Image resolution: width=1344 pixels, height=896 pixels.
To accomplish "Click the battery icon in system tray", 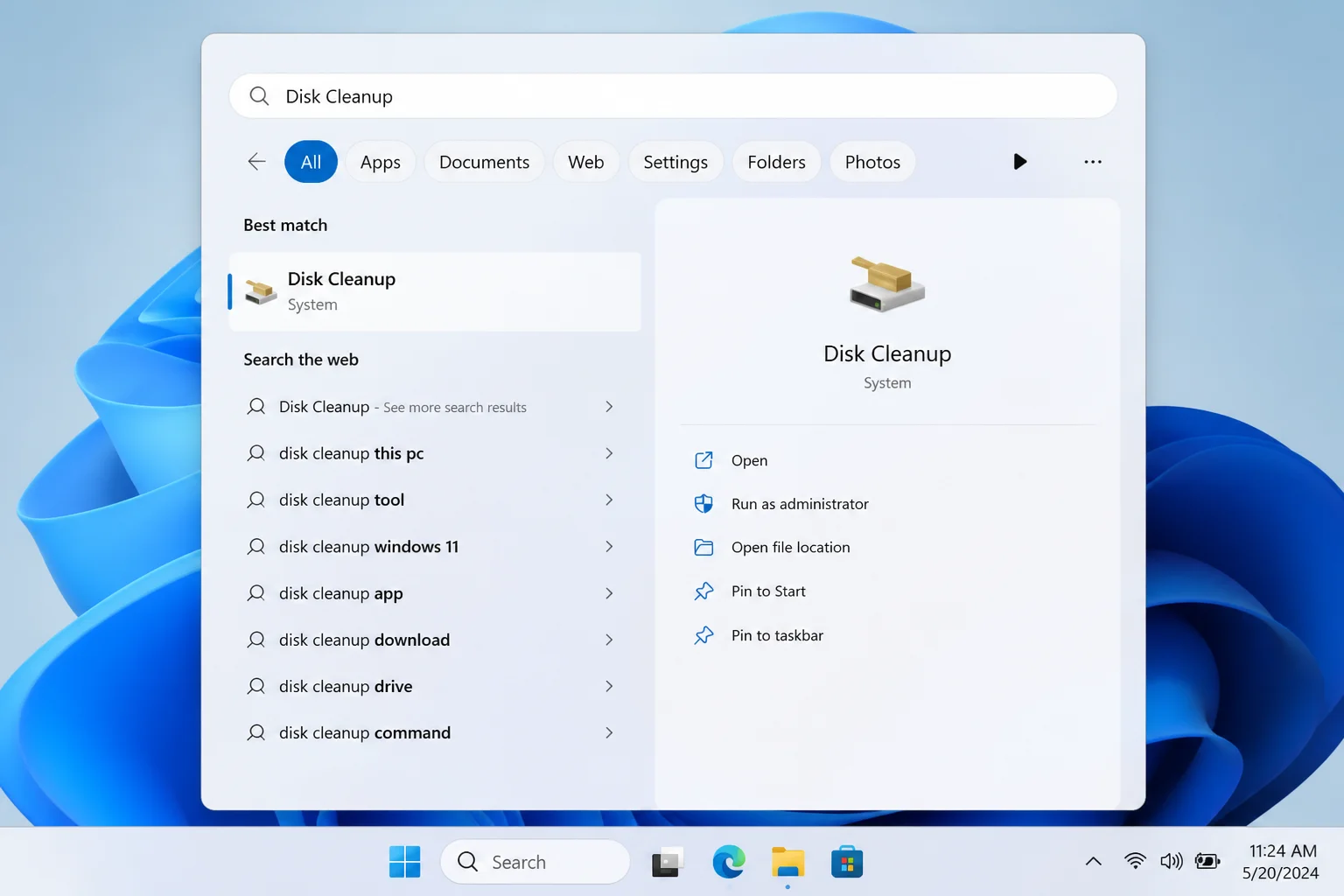I will (x=1207, y=862).
